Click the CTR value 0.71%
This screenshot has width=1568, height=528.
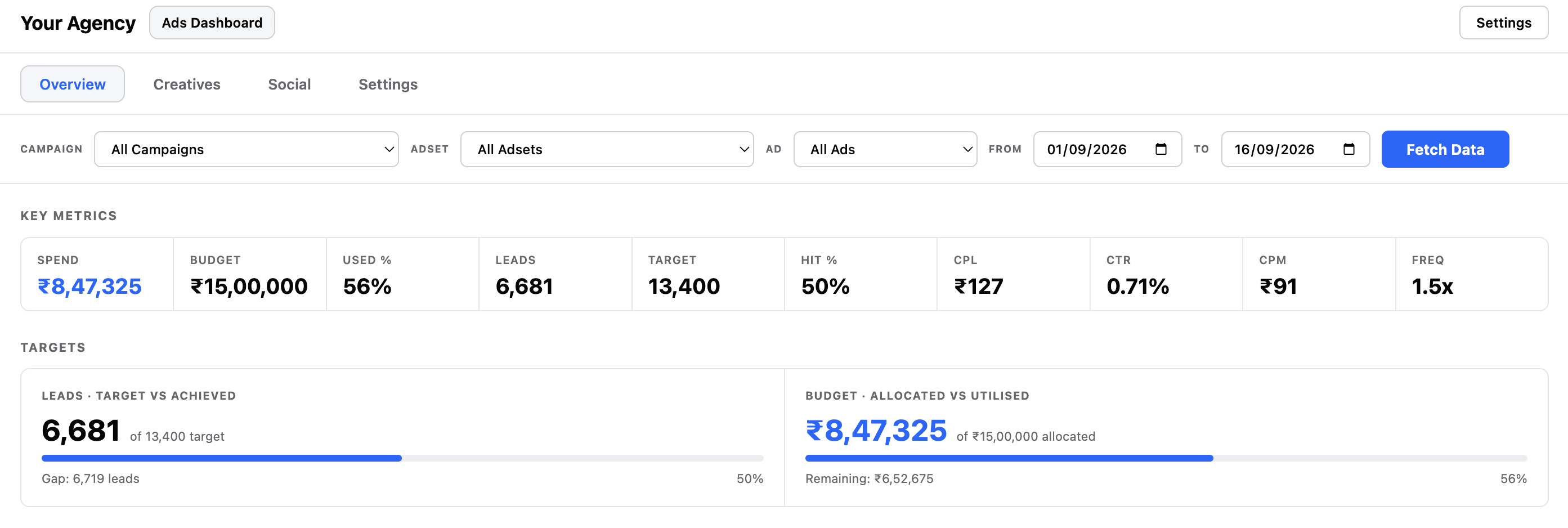click(x=1137, y=286)
